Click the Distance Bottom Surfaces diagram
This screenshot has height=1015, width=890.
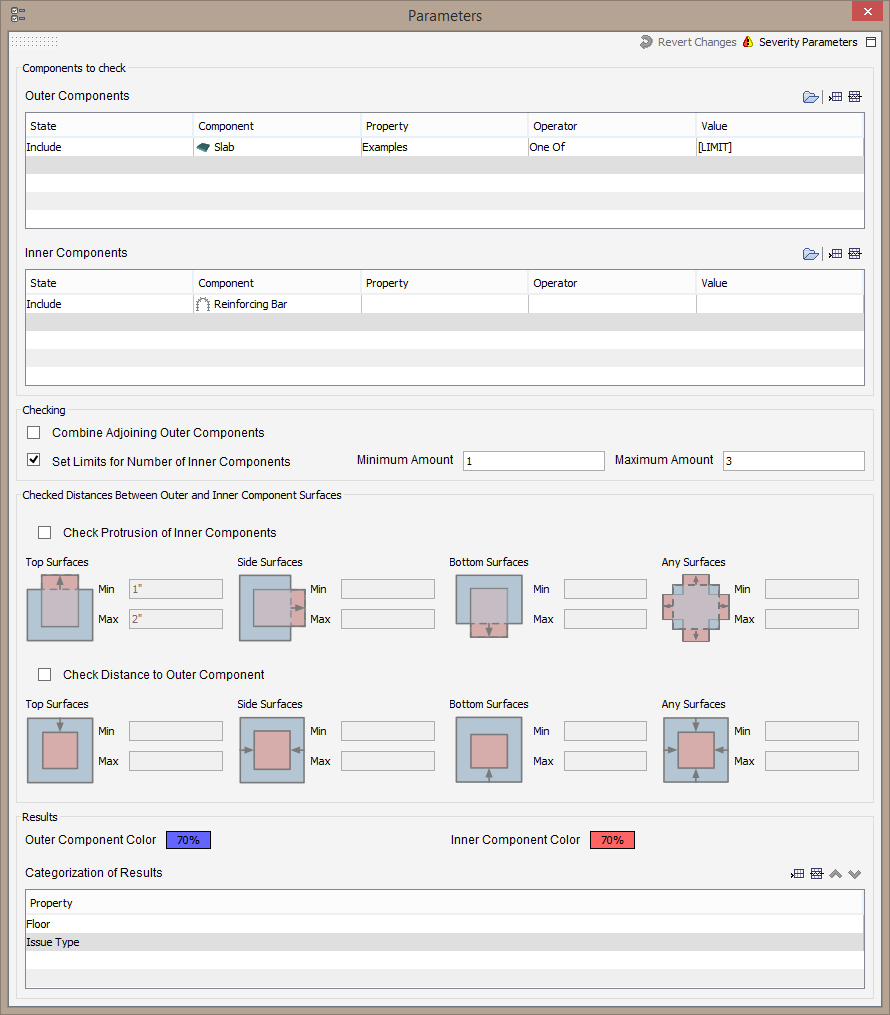[489, 750]
